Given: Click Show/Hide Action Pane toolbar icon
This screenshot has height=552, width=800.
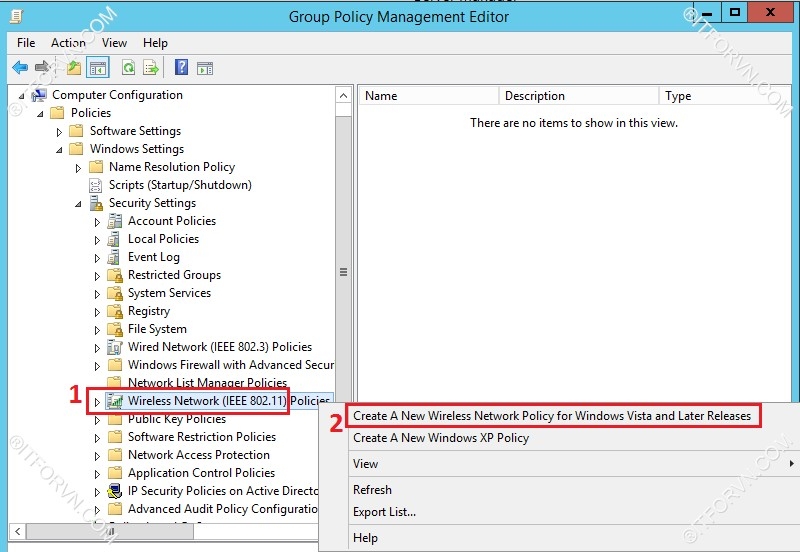Looking at the screenshot, I should coord(205,68).
